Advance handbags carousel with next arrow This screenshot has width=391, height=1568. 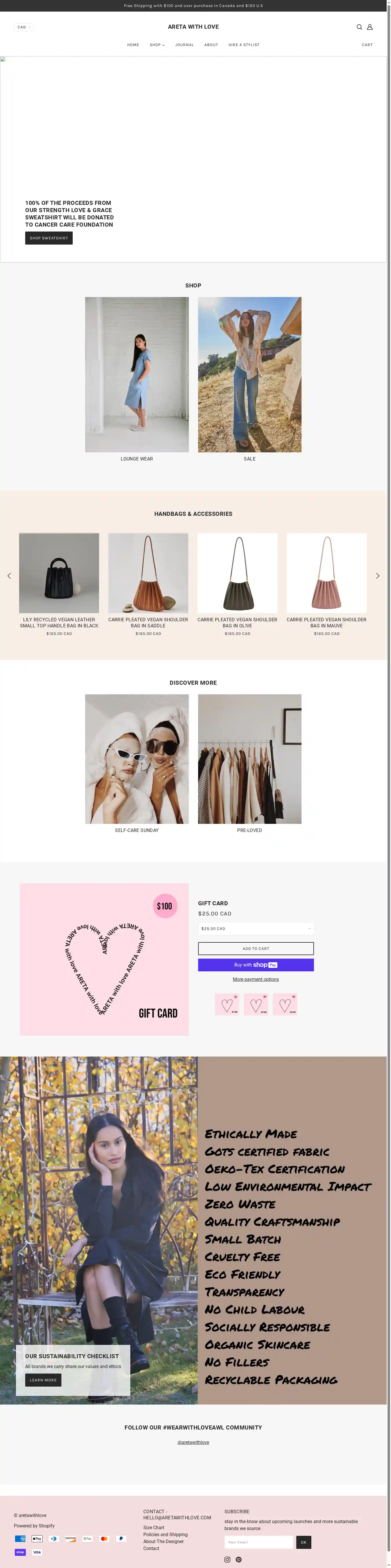[x=378, y=575]
